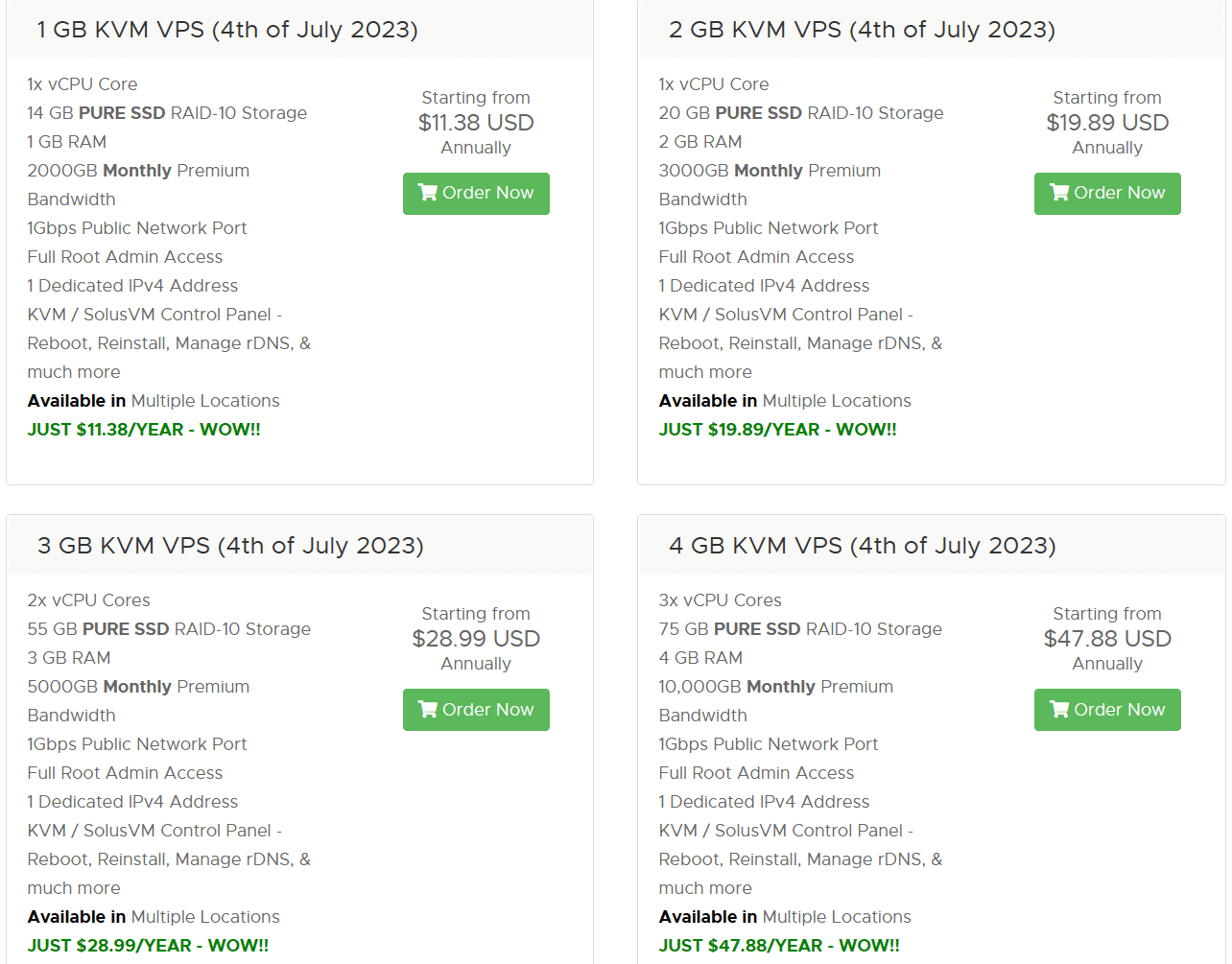Click JUST $19.89/YEAR - WOW!! text
This screenshot has width=1232, height=964.
pos(777,430)
